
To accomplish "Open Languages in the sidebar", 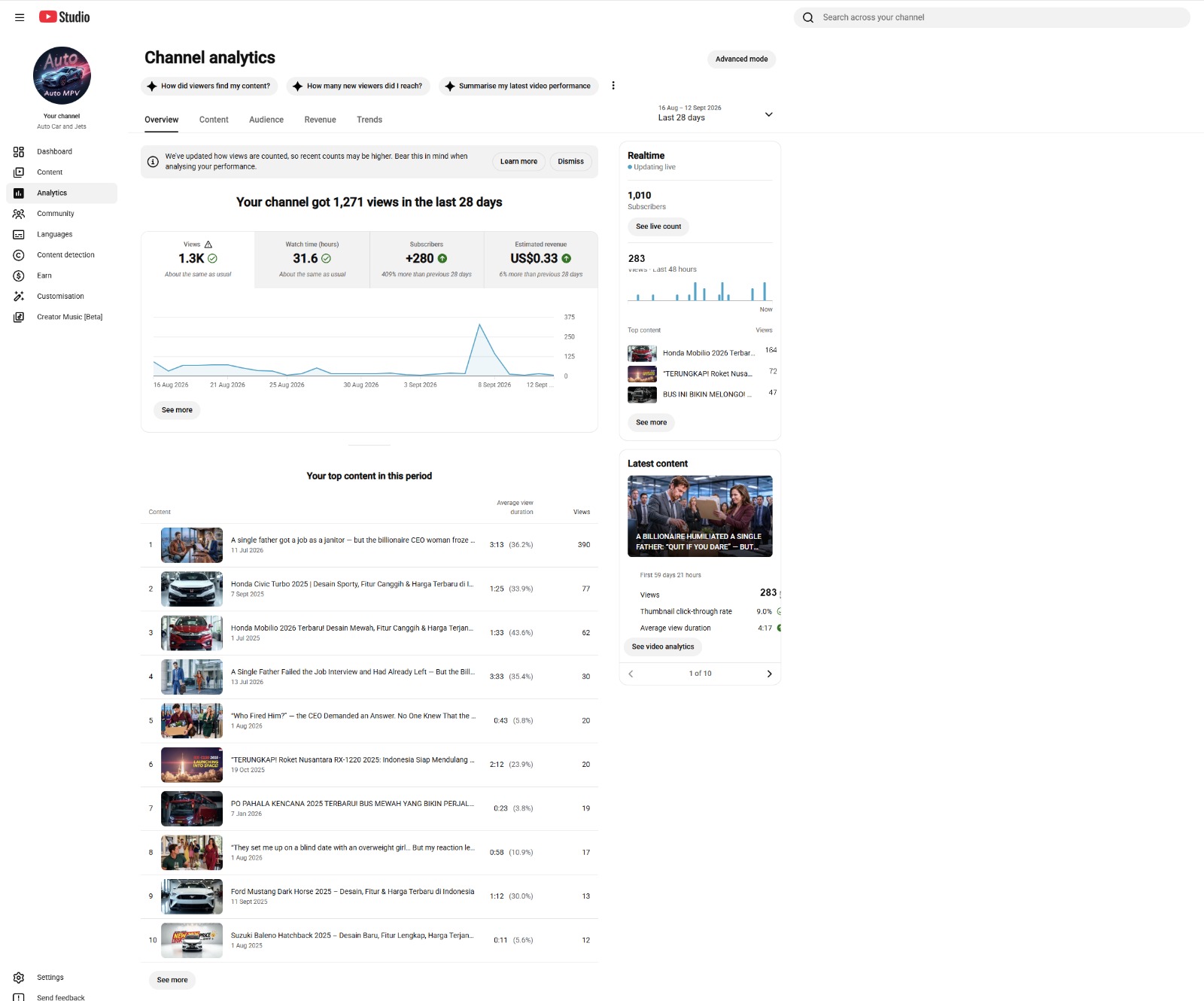I will pyautogui.click(x=62, y=234).
